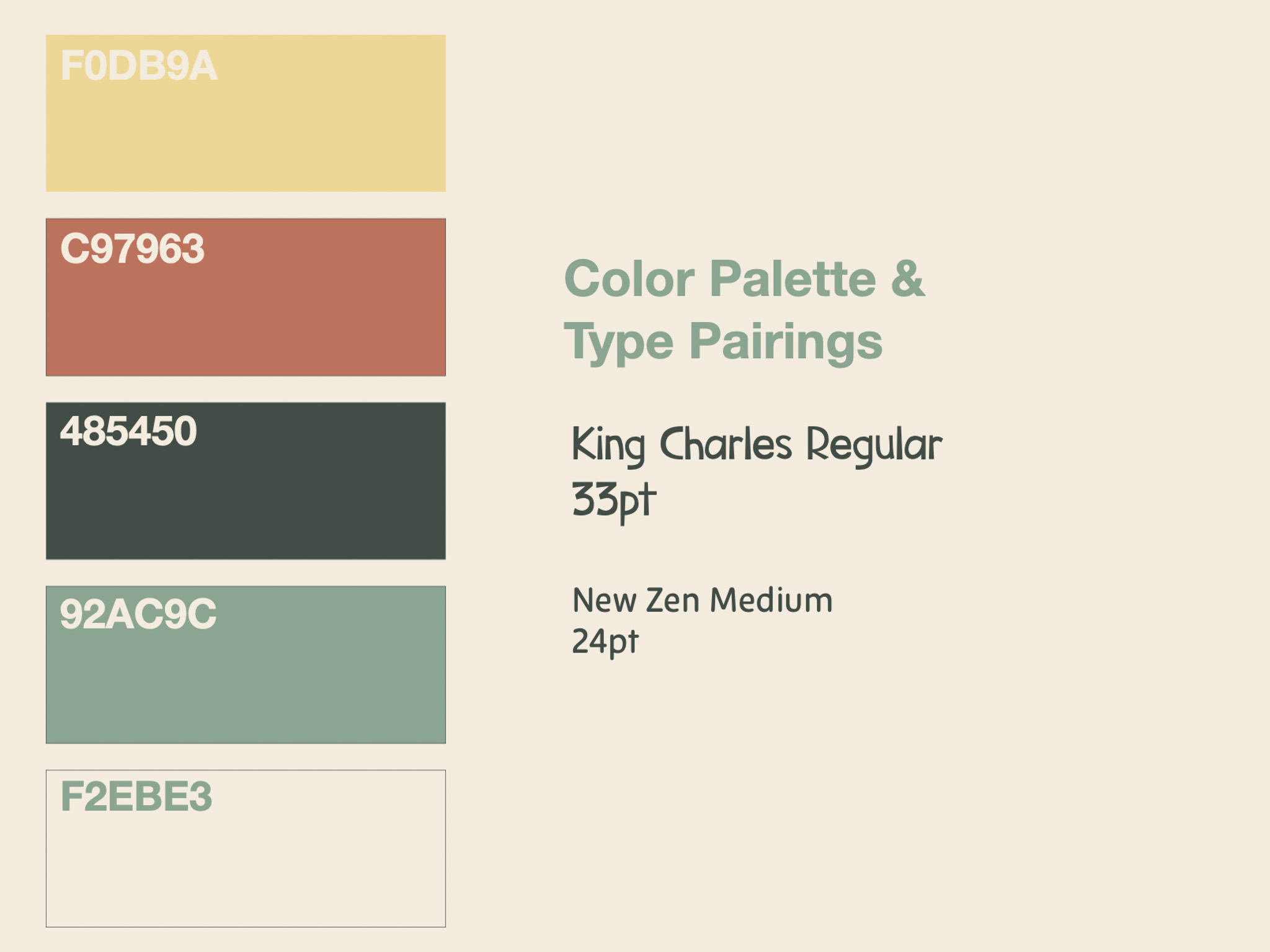1270x952 pixels.
Task: Click the C97963 hex code label
Action: (132, 249)
